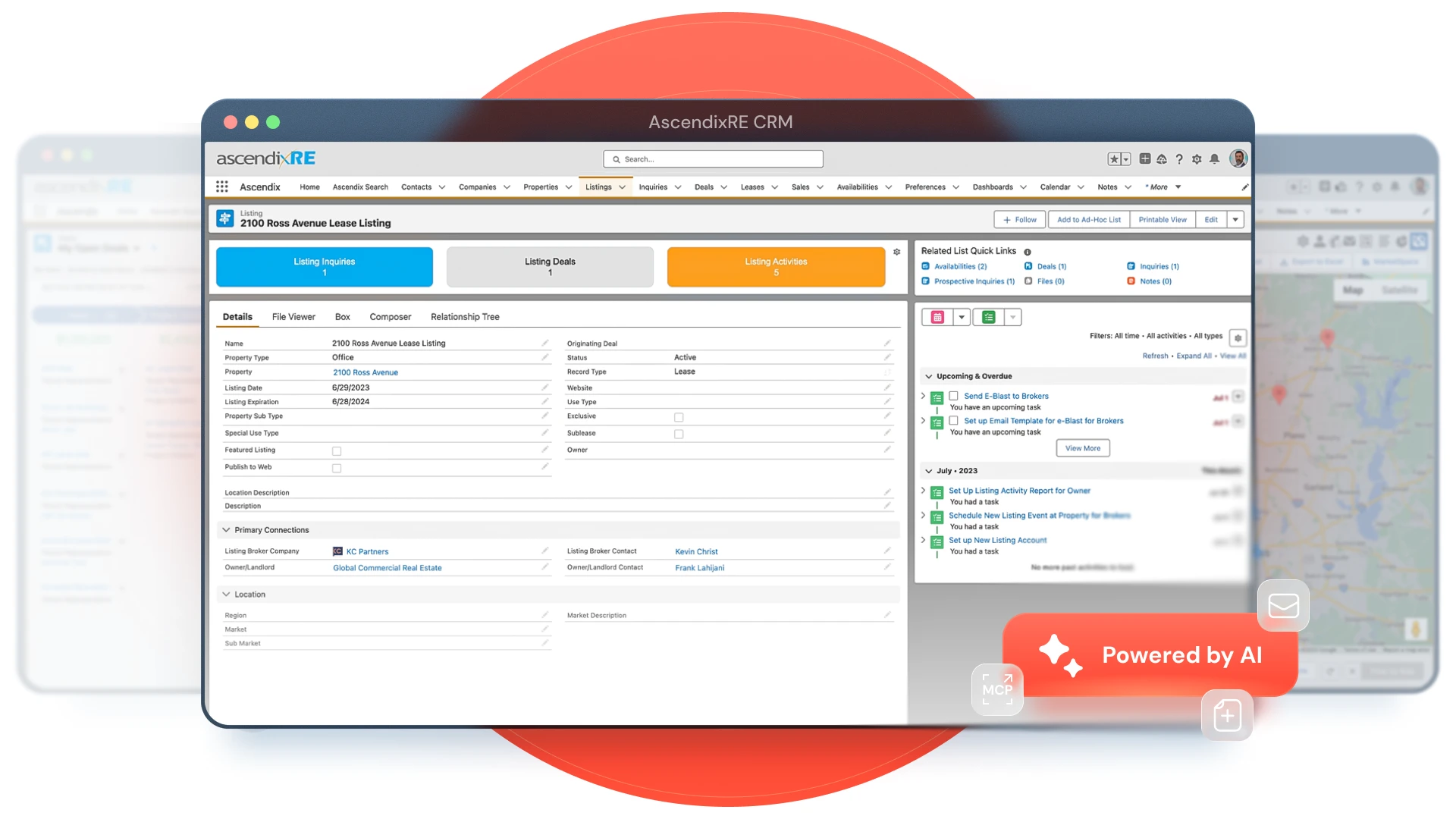
Task: Click the task icon for Set up New Listing Account
Action: (937, 542)
